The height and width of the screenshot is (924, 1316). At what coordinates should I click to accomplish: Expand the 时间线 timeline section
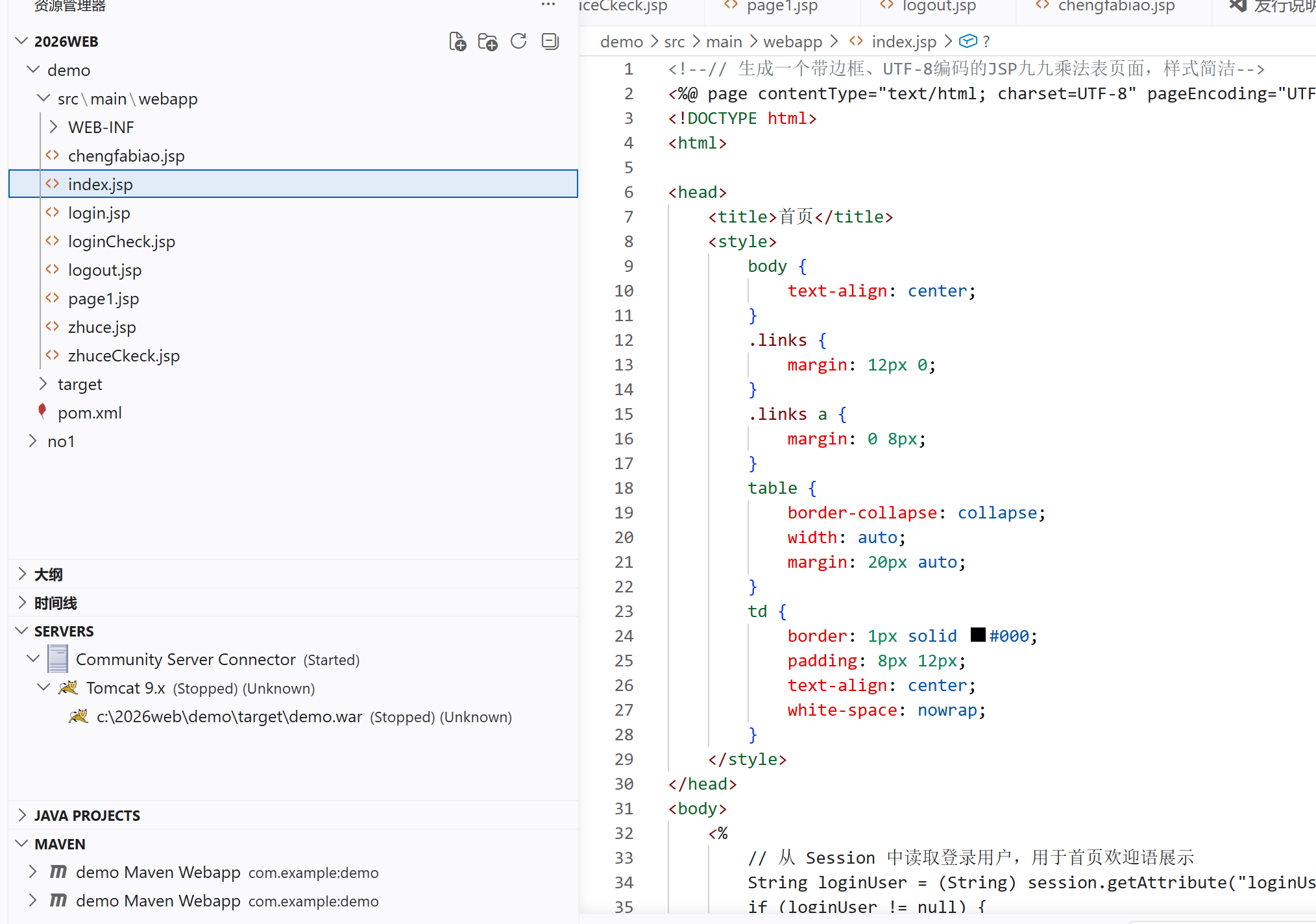click(21, 602)
